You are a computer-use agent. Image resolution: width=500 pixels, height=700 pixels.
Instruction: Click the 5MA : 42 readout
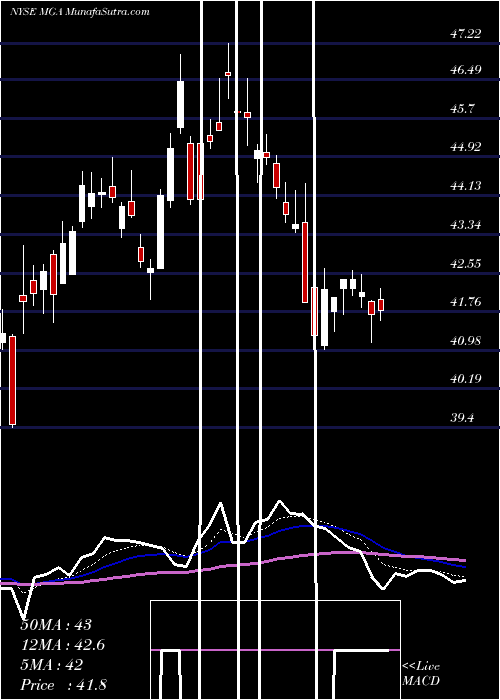point(51,665)
